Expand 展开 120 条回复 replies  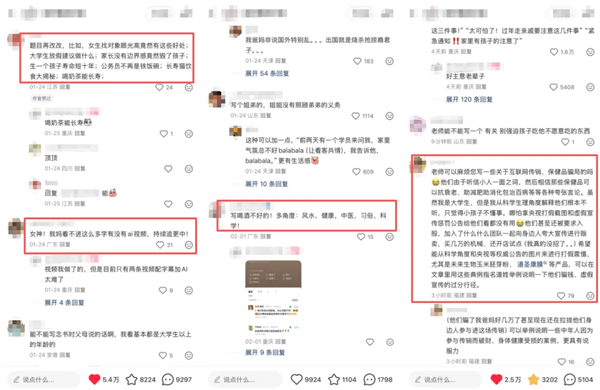[469, 99]
